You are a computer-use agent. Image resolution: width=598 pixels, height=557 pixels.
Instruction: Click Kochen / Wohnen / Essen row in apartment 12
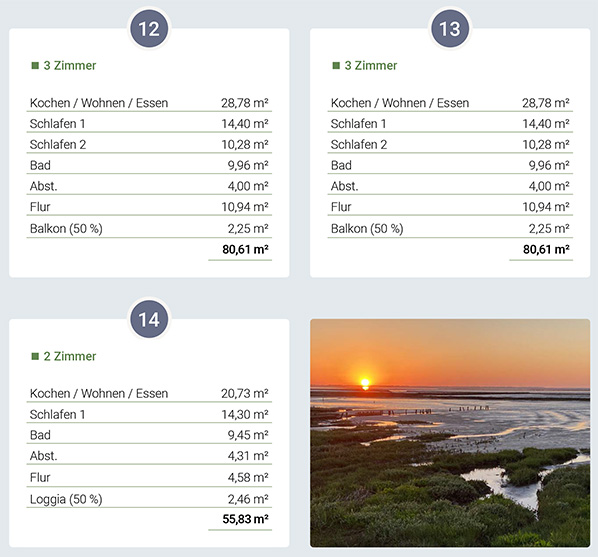pyautogui.click(x=149, y=103)
